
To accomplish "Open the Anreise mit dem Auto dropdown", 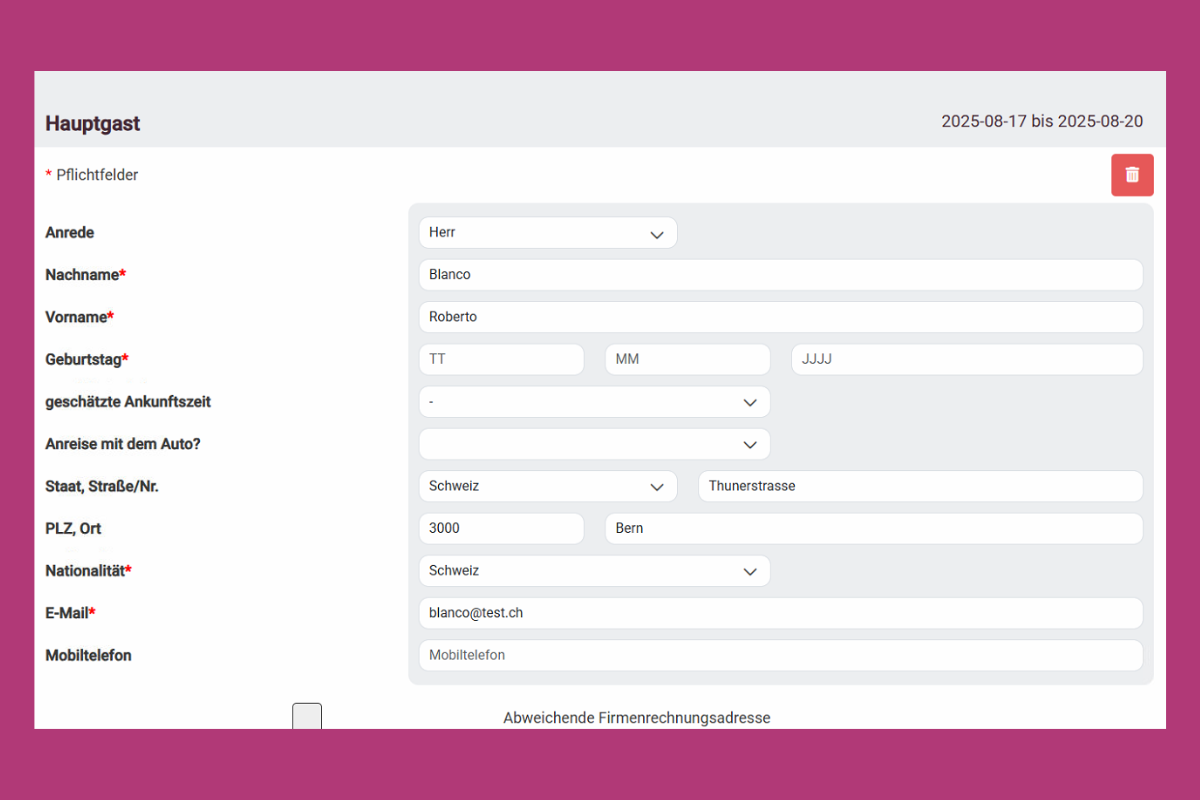I will [x=594, y=444].
